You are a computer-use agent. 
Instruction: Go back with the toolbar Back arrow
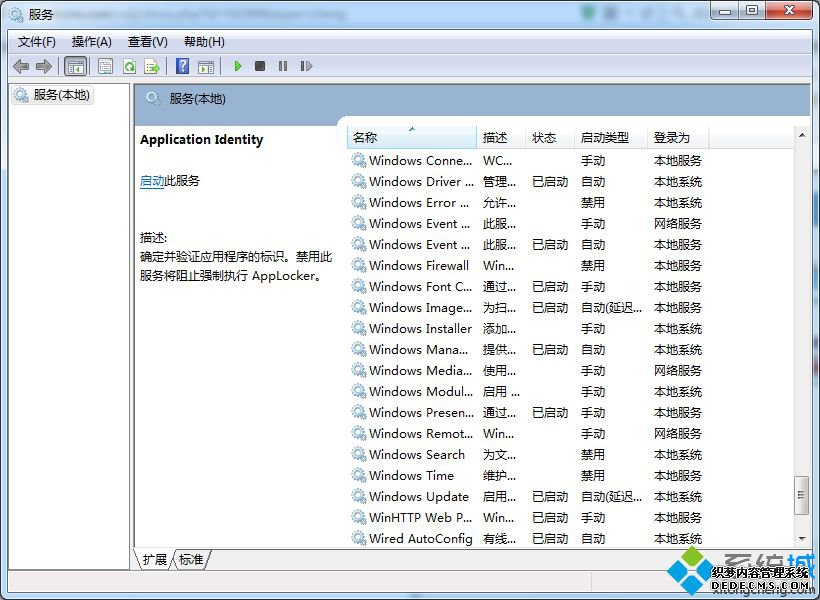click(x=21, y=66)
